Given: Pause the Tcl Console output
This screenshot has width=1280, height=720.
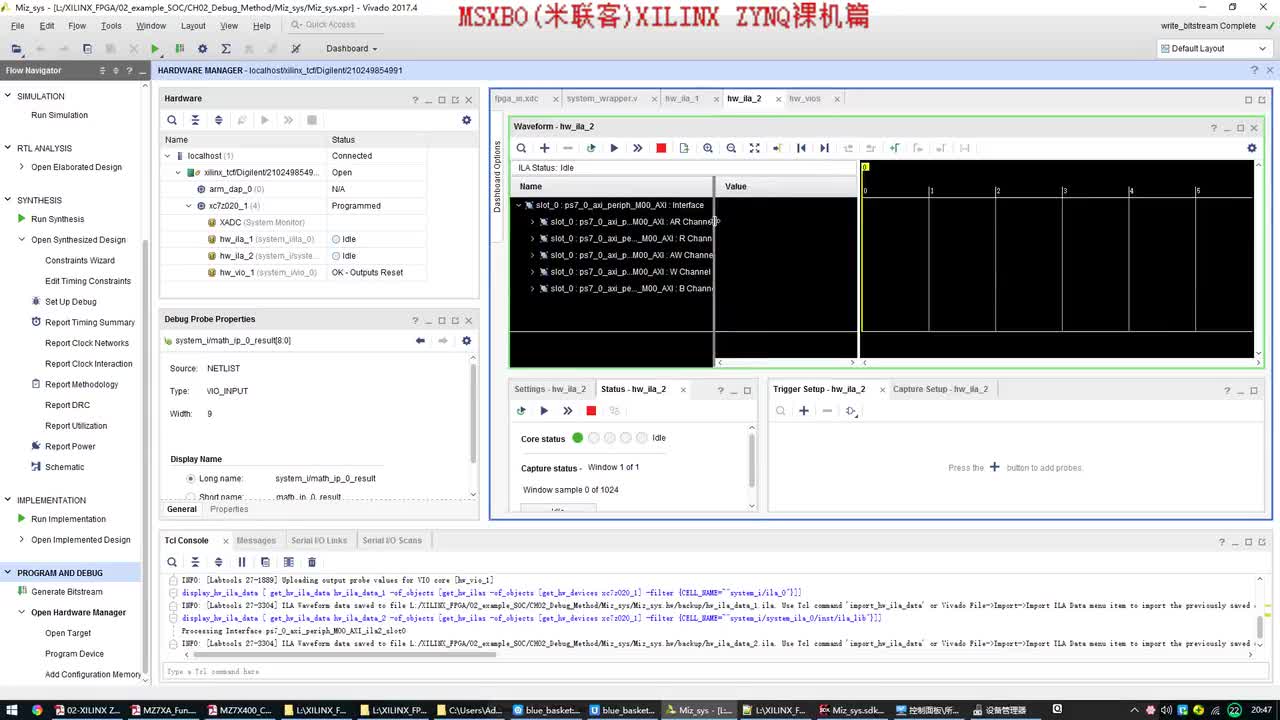Looking at the screenshot, I should 241,562.
